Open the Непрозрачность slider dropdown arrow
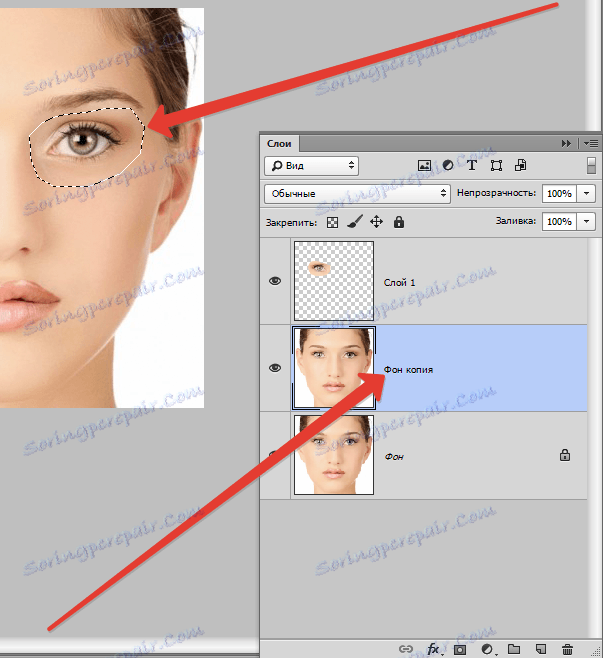The width and height of the screenshot is (603, 658). point(587,193)
